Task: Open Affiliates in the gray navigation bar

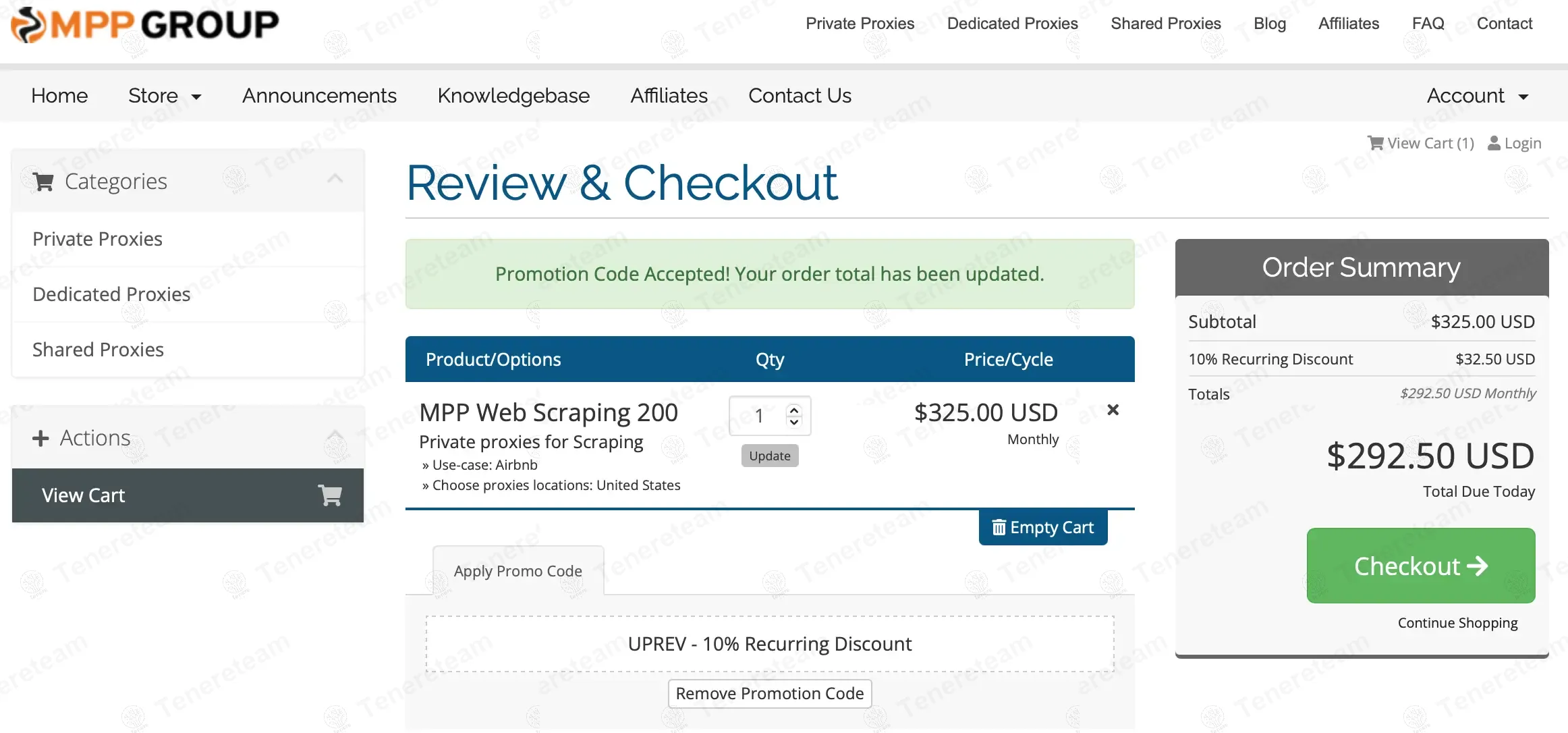Action: (x=669, y=96)
